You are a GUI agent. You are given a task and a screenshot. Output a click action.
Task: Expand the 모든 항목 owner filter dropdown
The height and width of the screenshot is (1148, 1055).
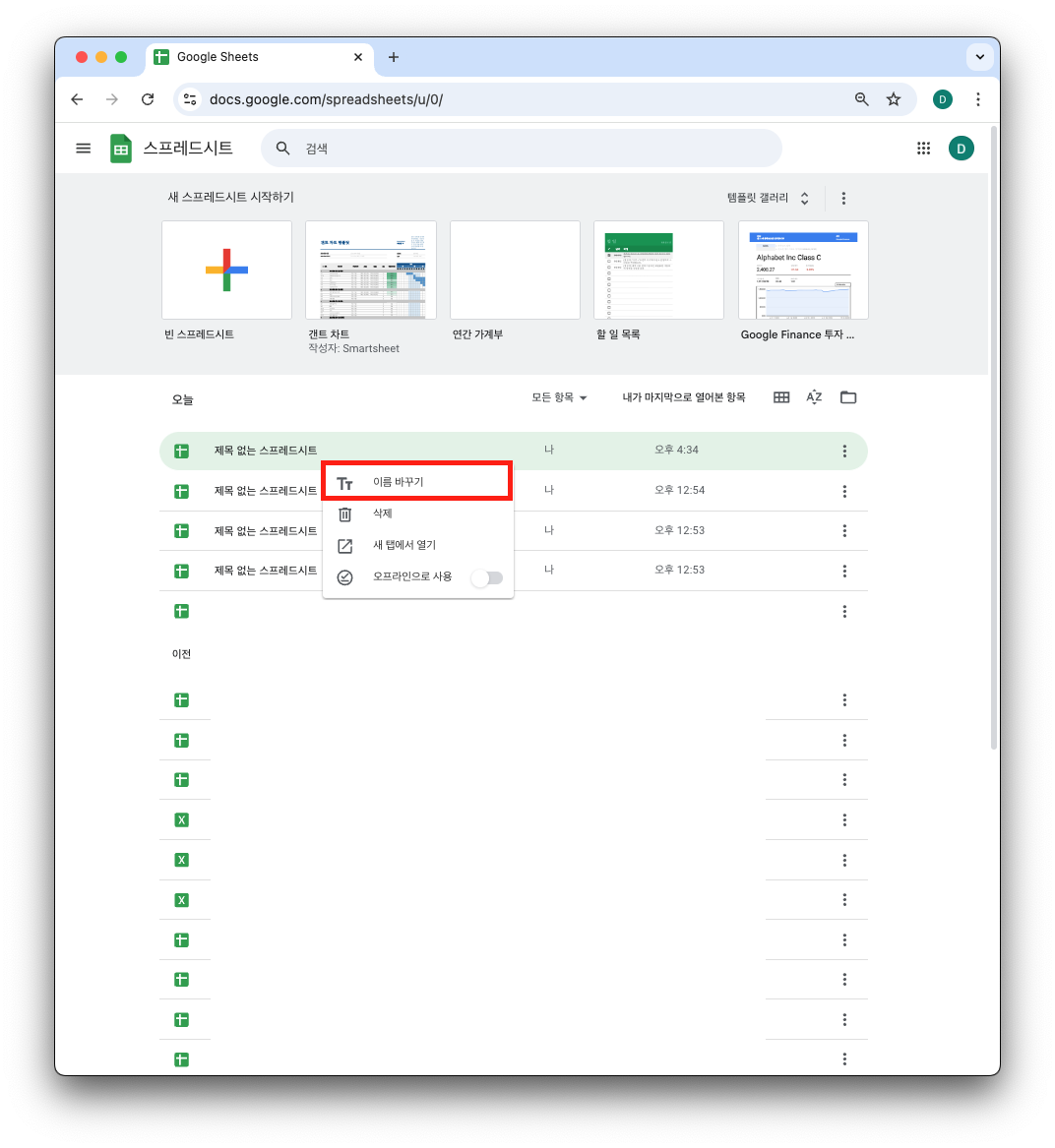[559, 397]
